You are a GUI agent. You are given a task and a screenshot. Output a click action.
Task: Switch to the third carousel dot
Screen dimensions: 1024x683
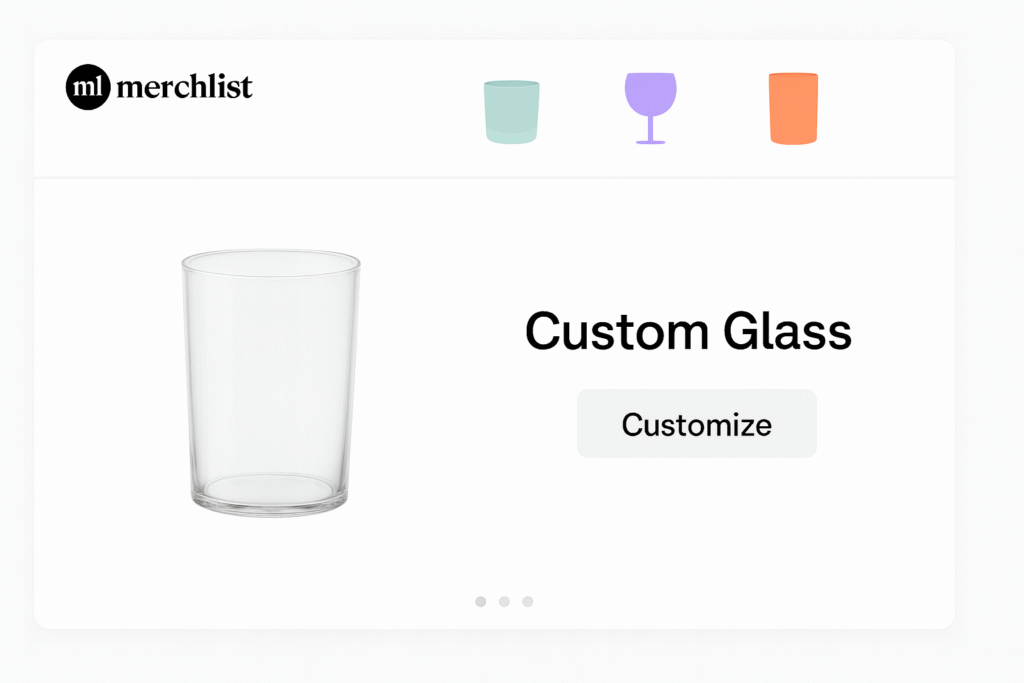coord(528,601)
